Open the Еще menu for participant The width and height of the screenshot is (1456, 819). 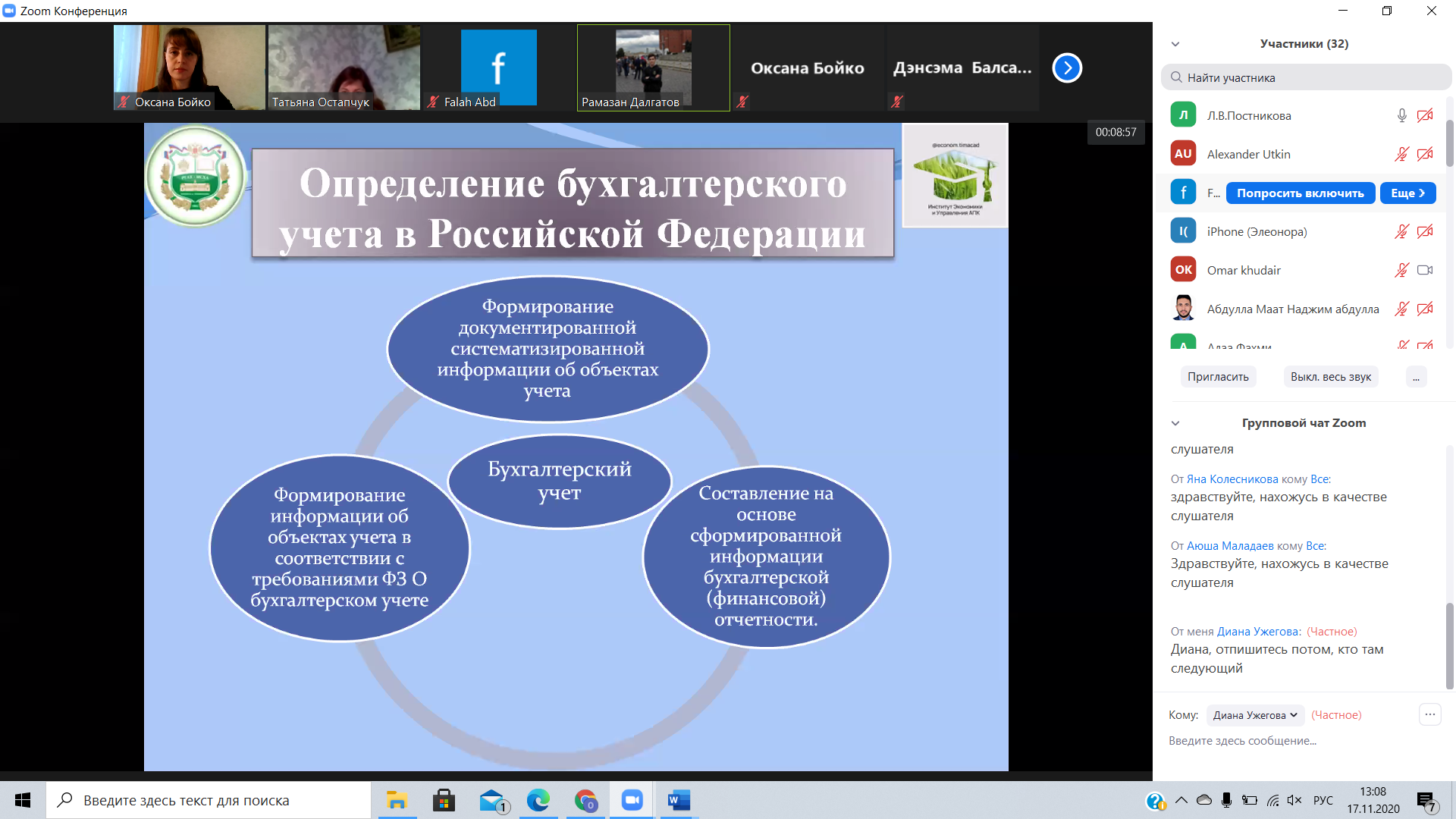click(1407, 193)
